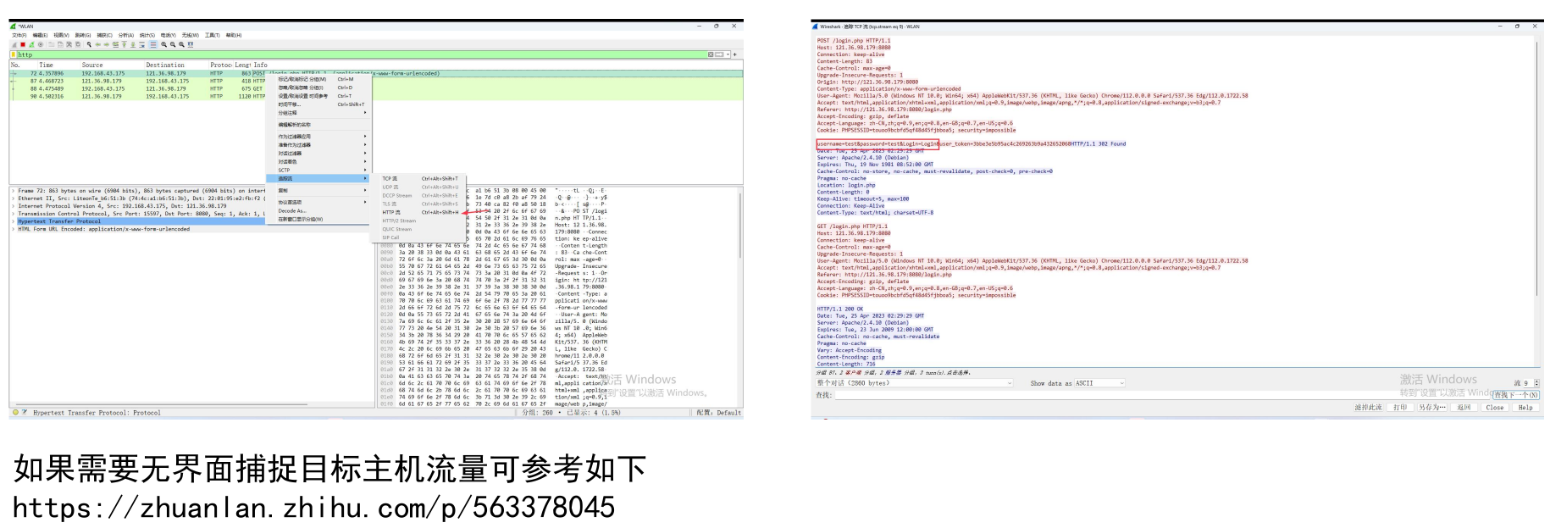Reload the capture file from the toolbar
The height and width of the screenshot is (525, 1544).
click(x=78, y=45)
